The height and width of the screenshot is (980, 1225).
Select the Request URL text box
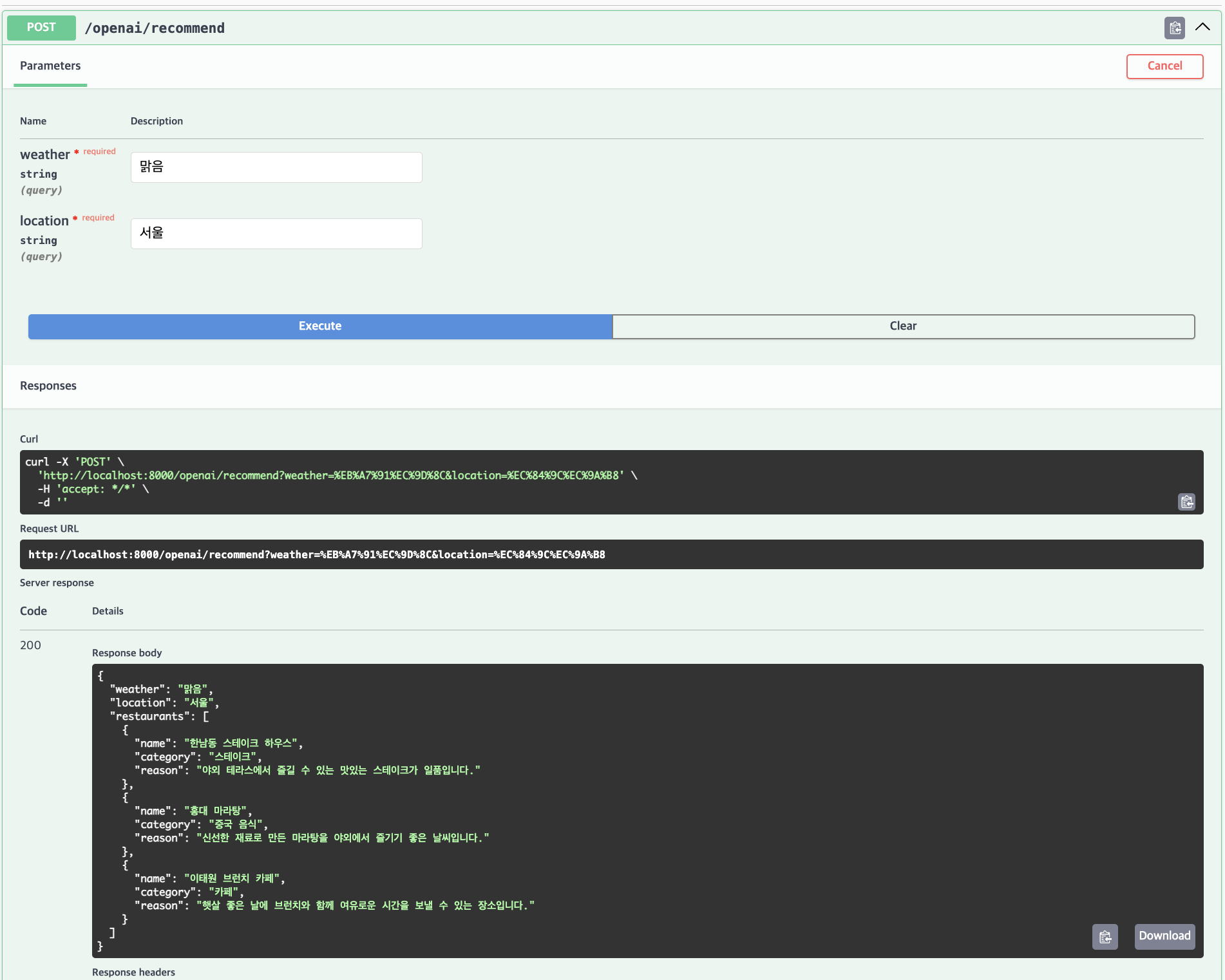pyautogui.click(x=611, y=554)
